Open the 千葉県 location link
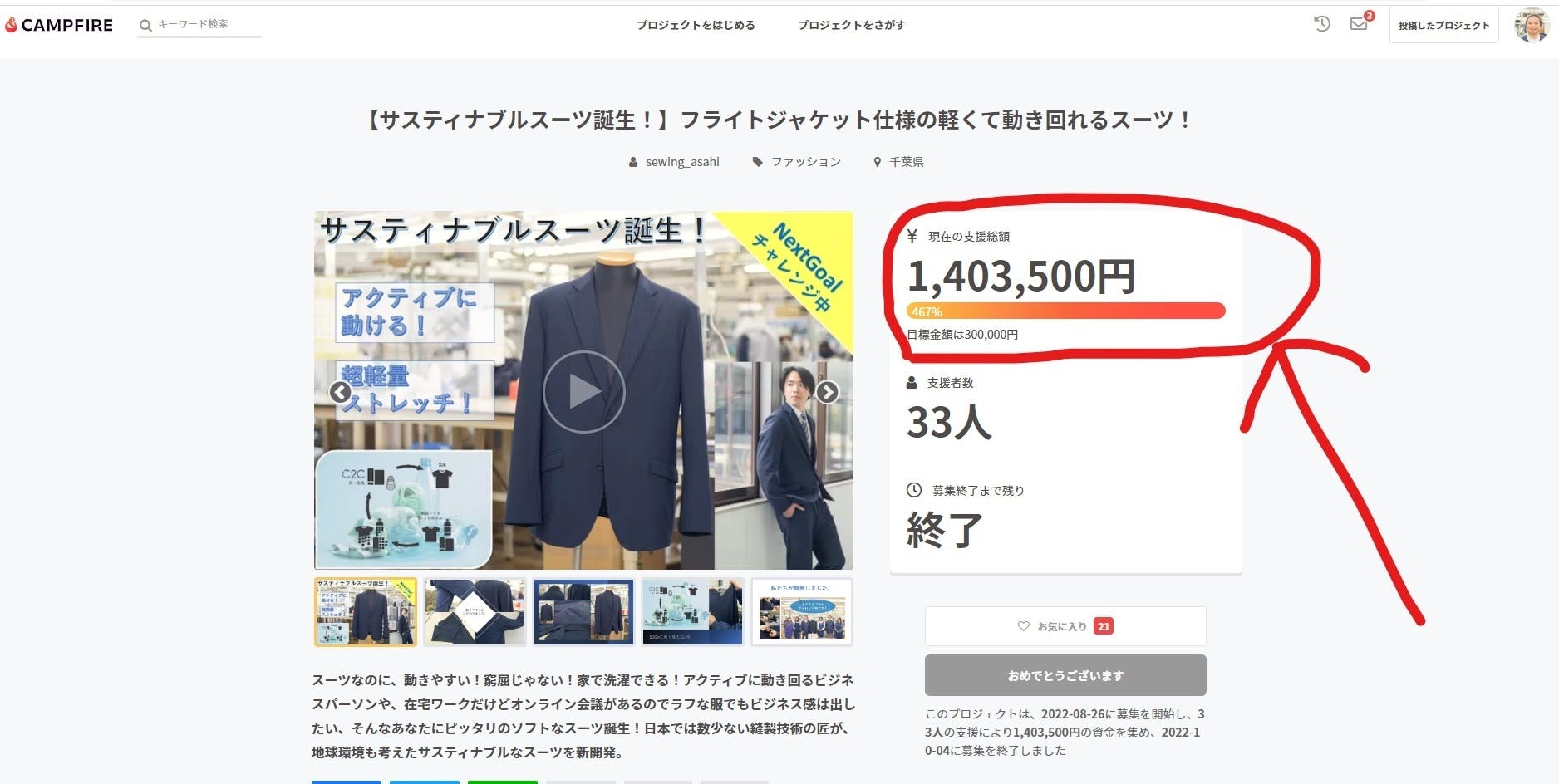This screenshot has height=784, width=1559. point(906,162)
